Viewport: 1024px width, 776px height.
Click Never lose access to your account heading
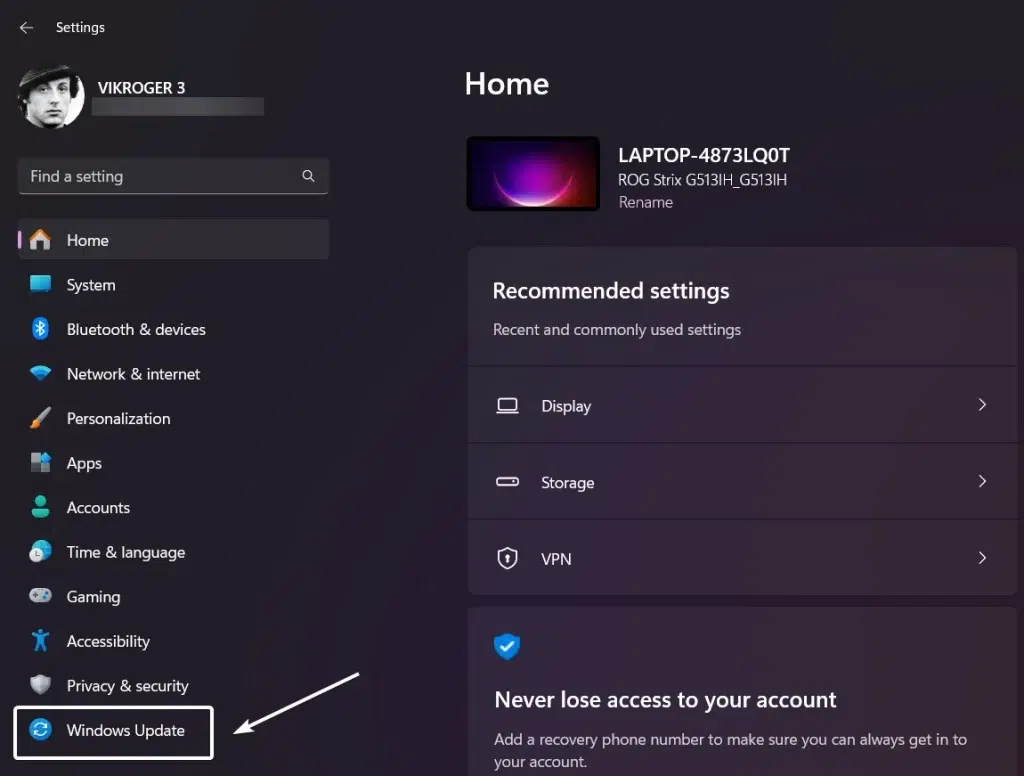click(x=665, y=700)
